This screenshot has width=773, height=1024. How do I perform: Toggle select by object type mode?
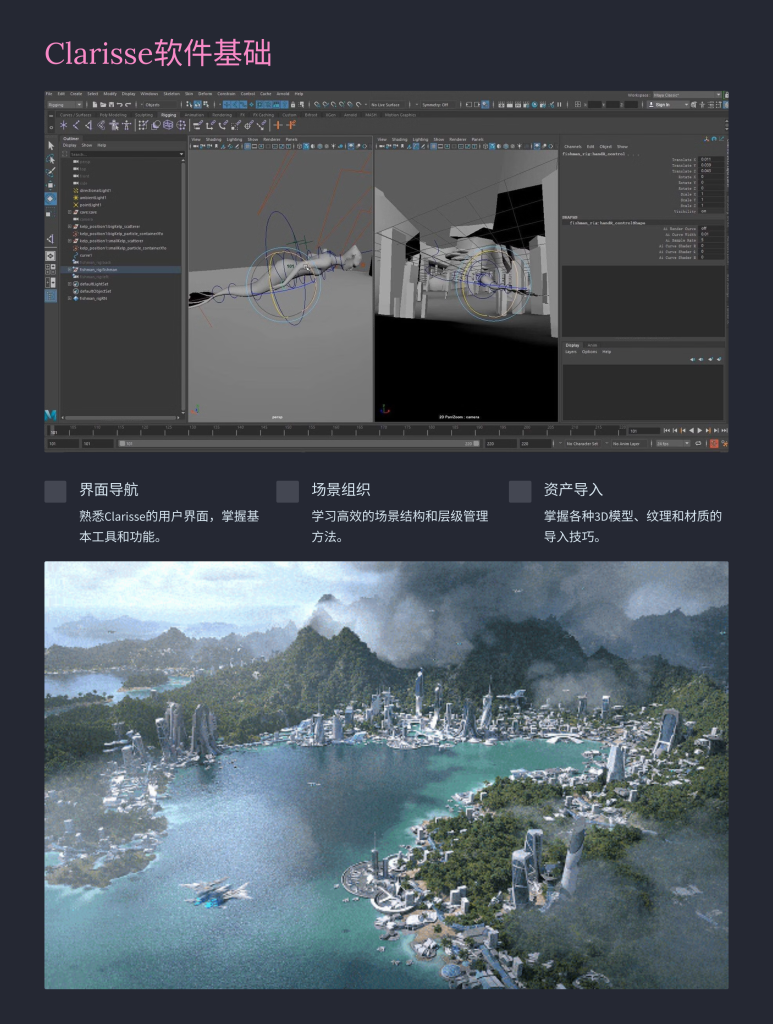[x=198, y=104]
